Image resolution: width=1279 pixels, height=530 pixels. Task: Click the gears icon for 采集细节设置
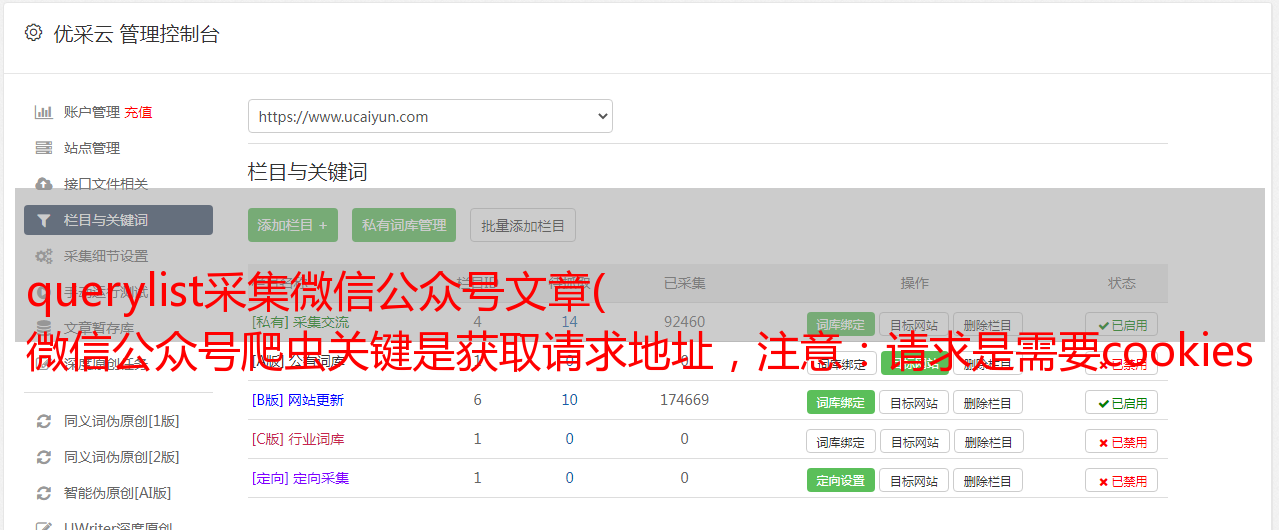[x=44, y=256]
